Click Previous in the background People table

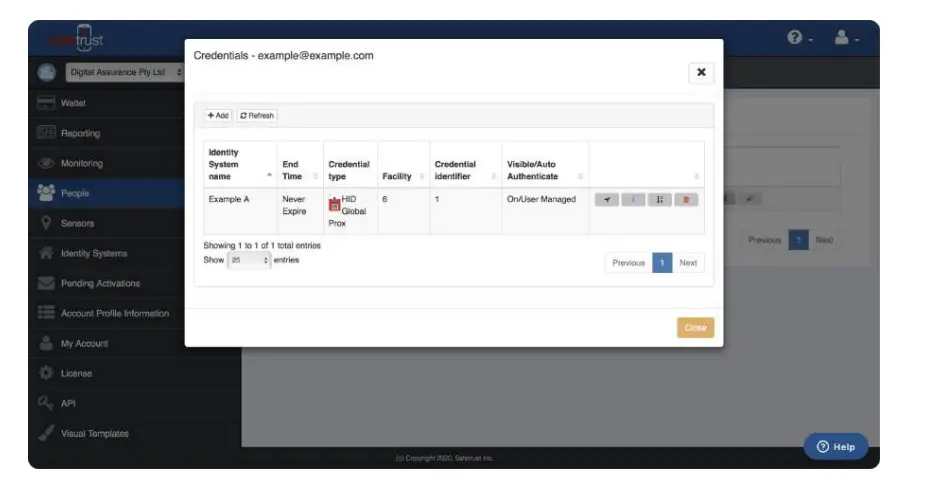click(x=765, y=240)
